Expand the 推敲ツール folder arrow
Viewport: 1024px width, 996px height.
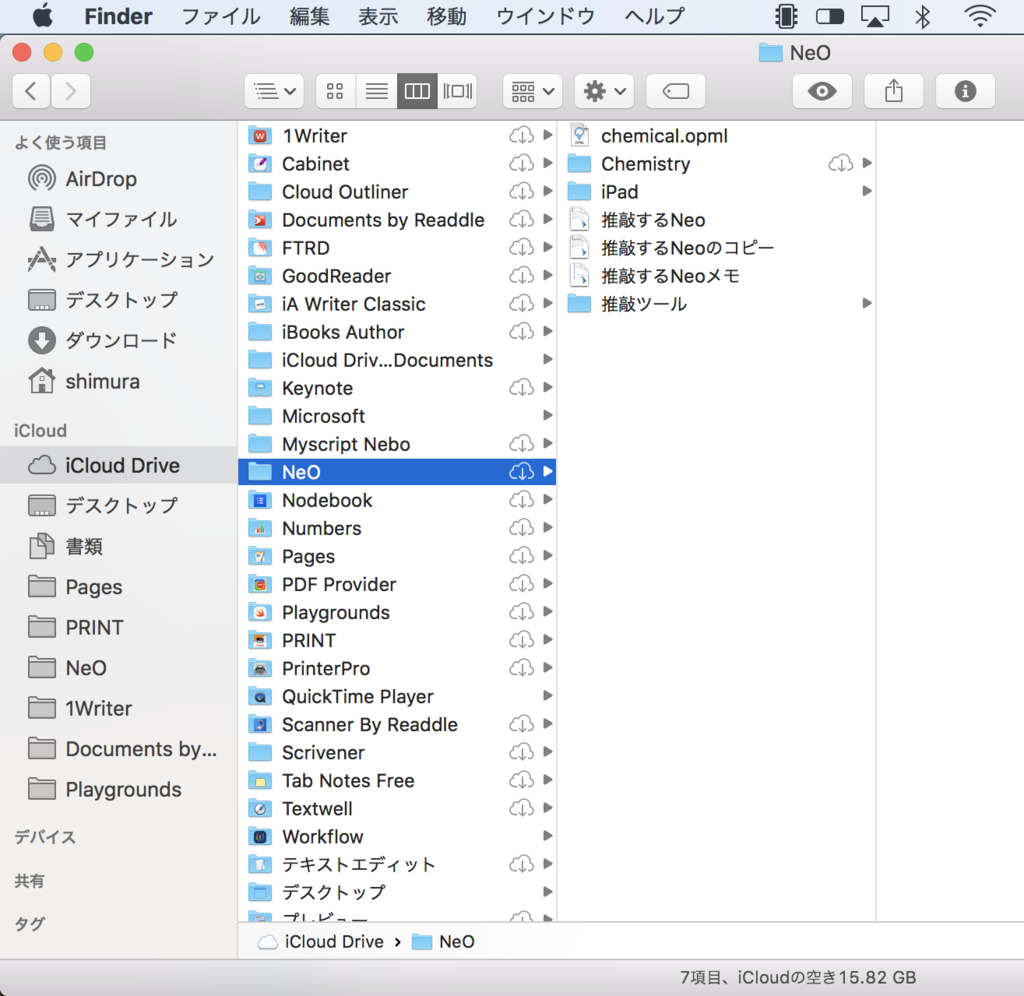pyautogui.click(x=867, y=303)
